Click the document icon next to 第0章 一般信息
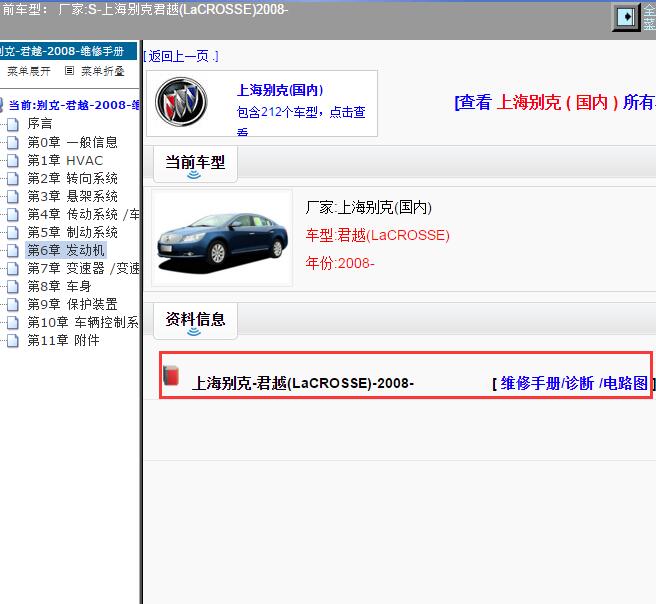The width and height of the screenshot is (656, 604). click(x=13, y=142)
